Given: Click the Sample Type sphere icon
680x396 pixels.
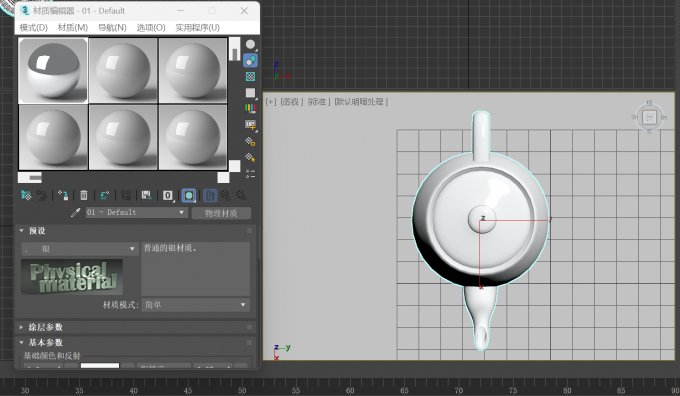Looking at the screenshot, I should pyautogui.click(x=250, y=44).
